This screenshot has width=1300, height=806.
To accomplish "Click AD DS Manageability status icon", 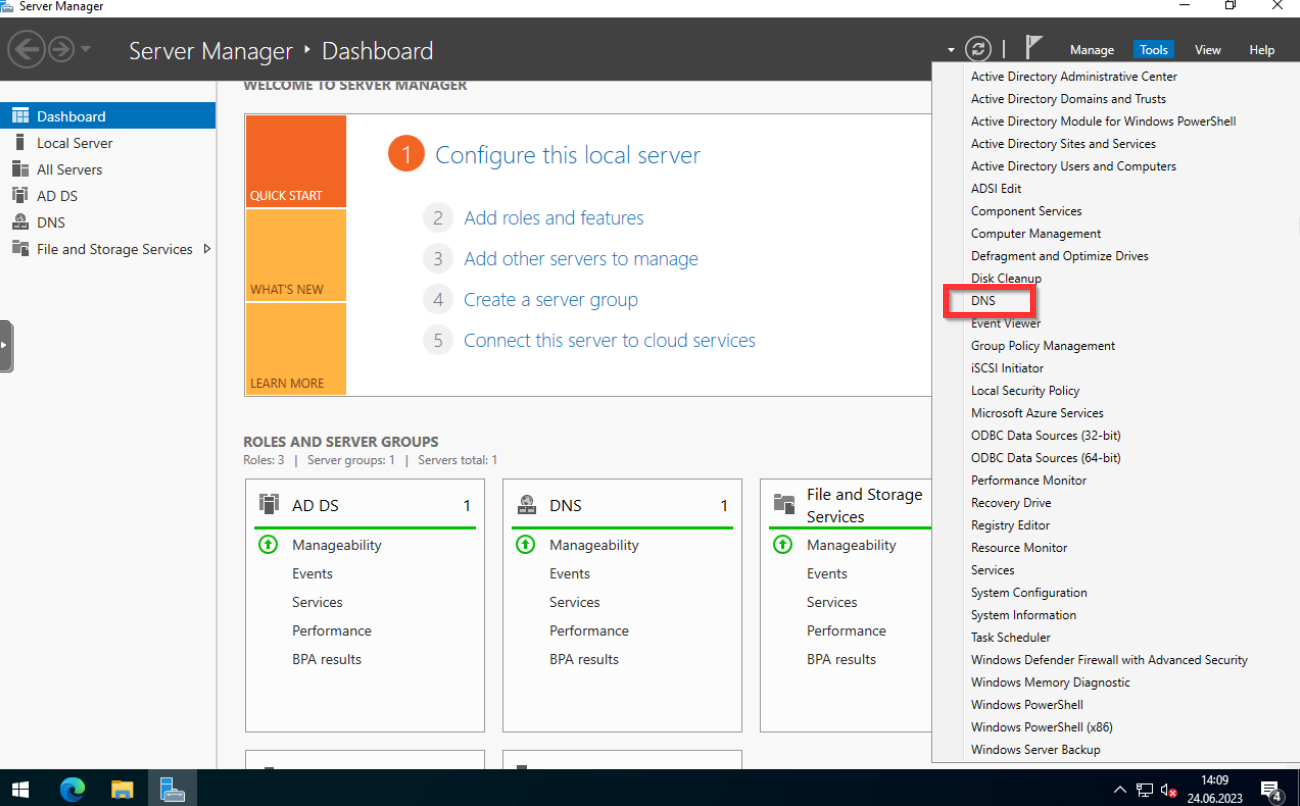I will [268, 545].
